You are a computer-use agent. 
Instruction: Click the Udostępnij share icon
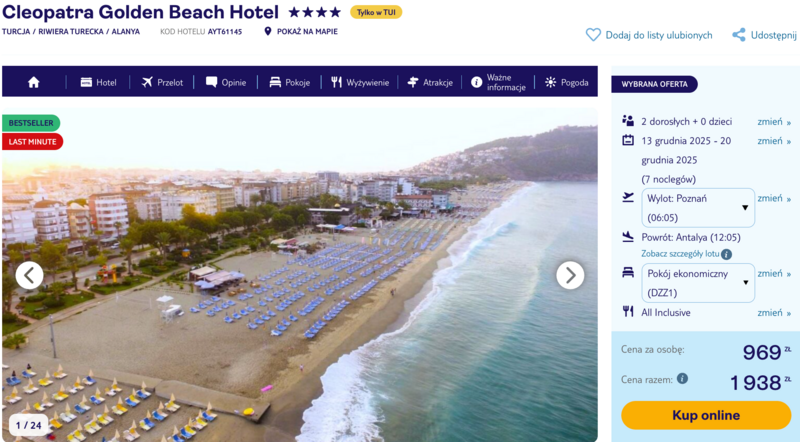click(739, 35)
